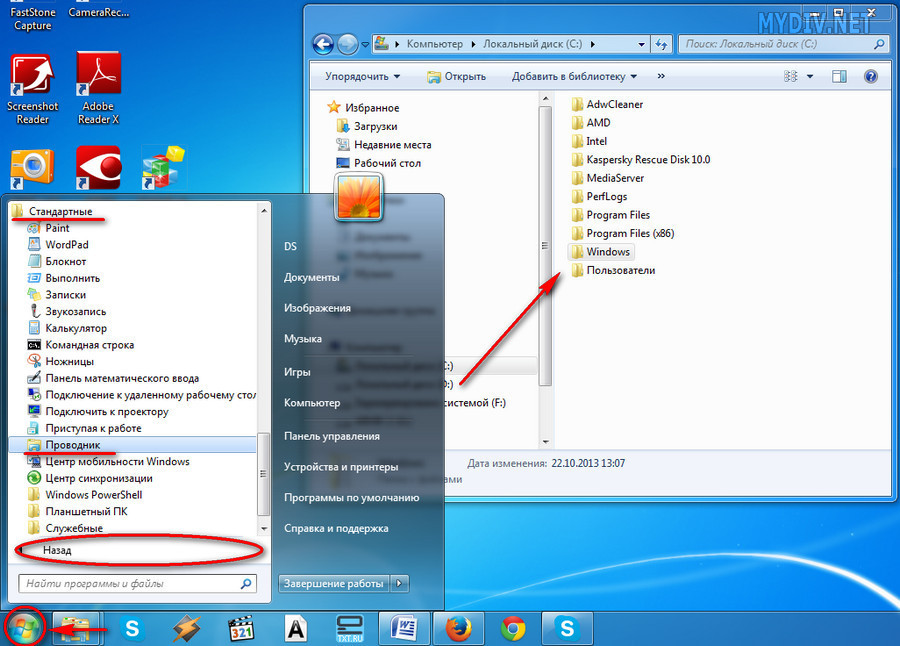Open the Упорядочить dropdown menu
900x646 pixels.
click(362, 76)
